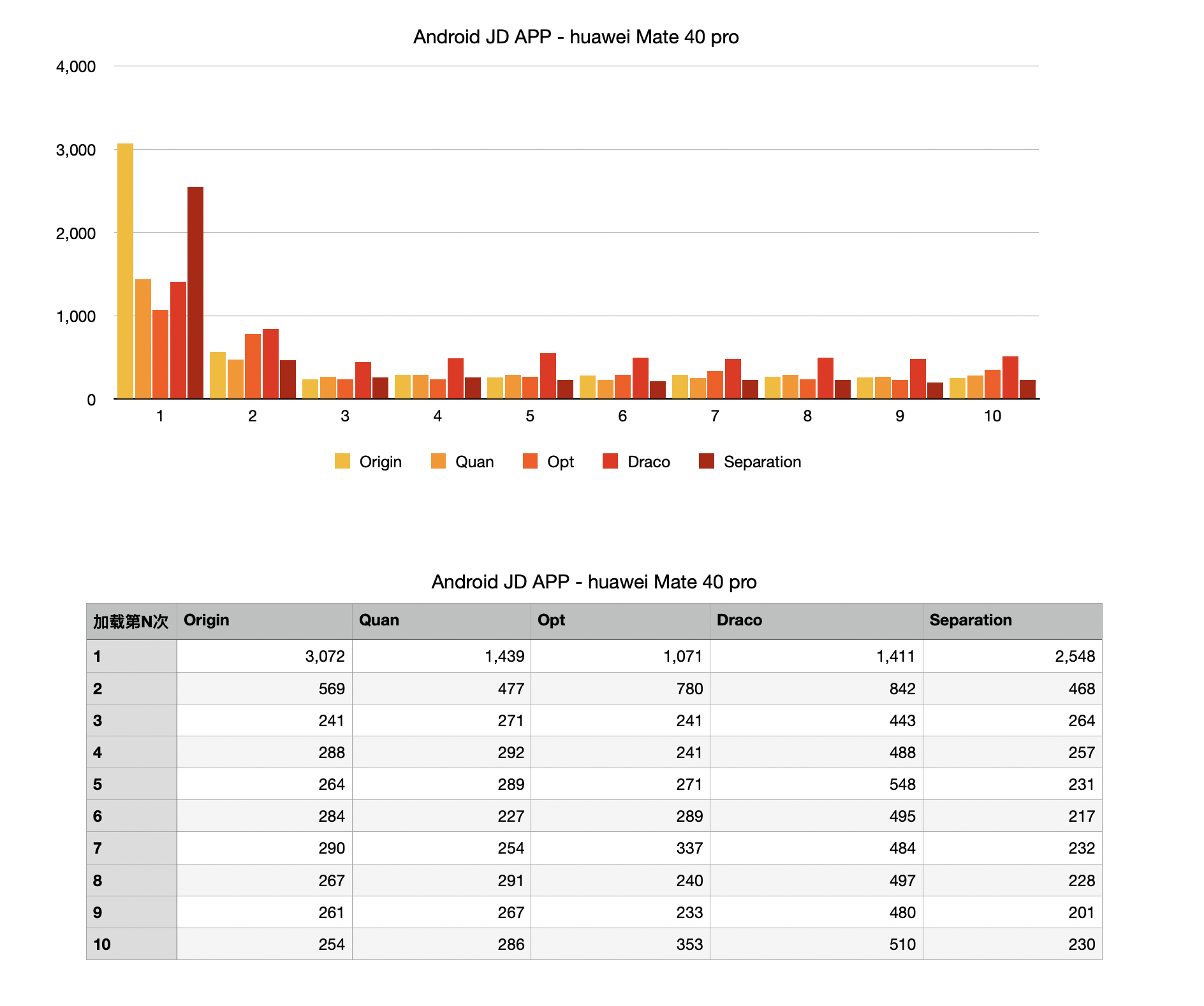The height and width of the screenshot is (1006, 1204).
Task: Select the cell showing 488
Action: [816, 752]
